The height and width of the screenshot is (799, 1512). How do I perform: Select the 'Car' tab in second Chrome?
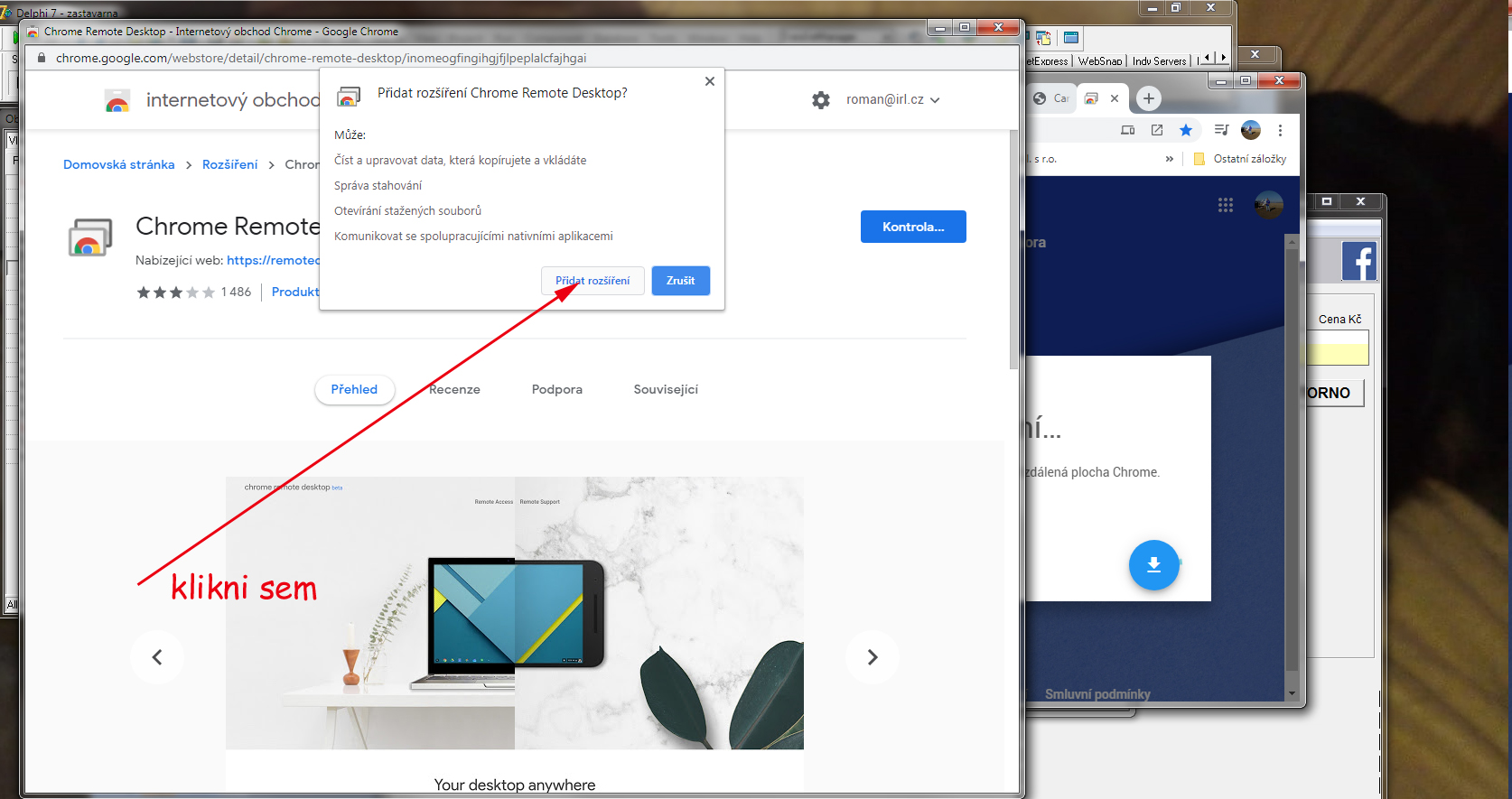tap(1050, 98)
